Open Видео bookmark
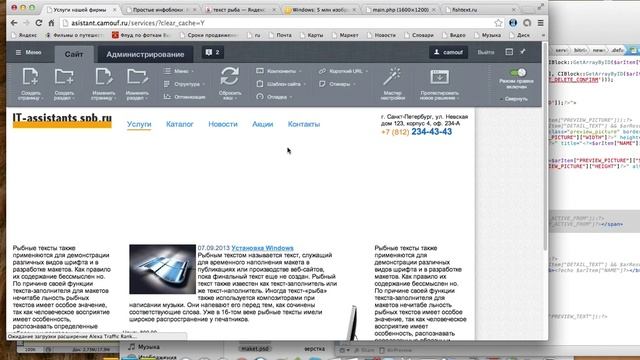The height and width of the screenshot is (360, 640). pyautogui.click(x=454, y=35)
